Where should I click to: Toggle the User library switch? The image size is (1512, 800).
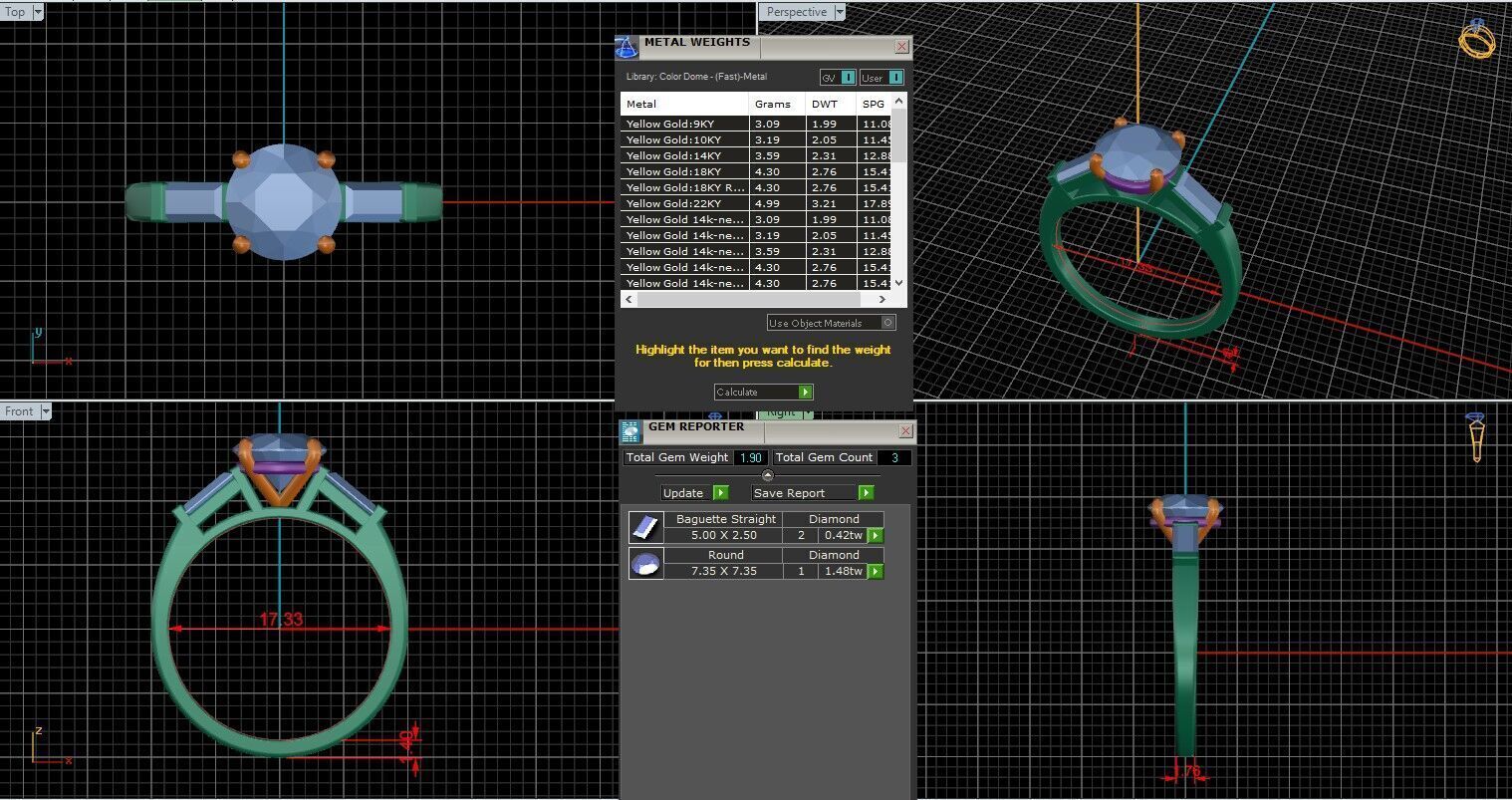point(882,78)
